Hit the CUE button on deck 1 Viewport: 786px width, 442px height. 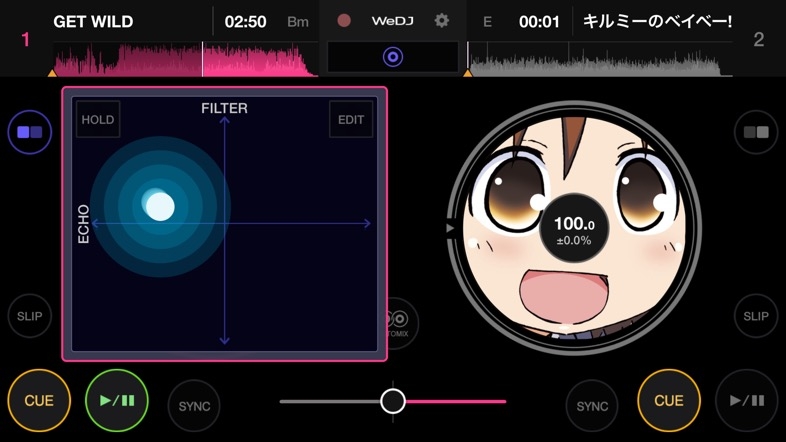pyautogui.click(x=39, y=400)
